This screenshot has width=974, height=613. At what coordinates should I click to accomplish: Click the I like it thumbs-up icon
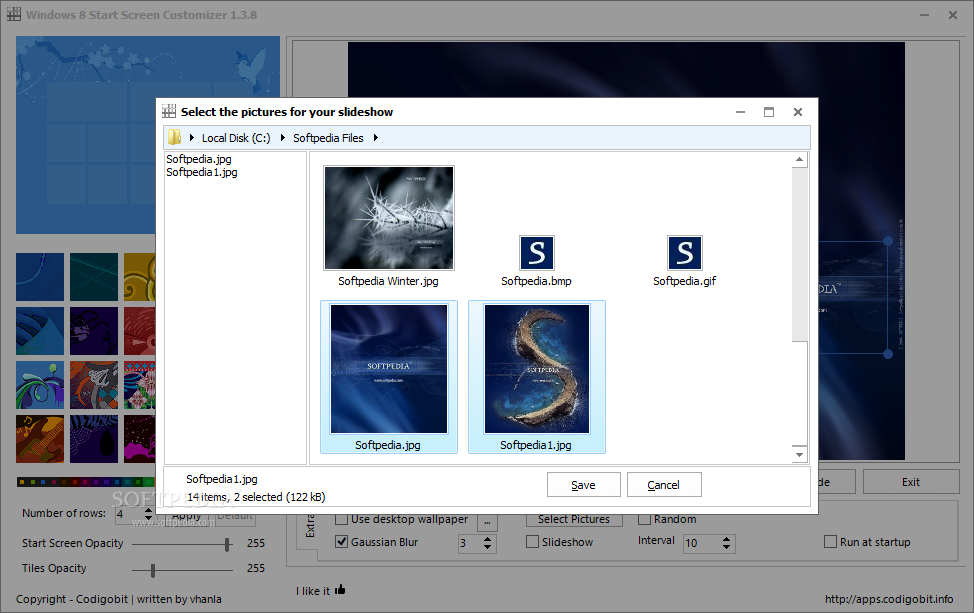click(x=340, y=589)
